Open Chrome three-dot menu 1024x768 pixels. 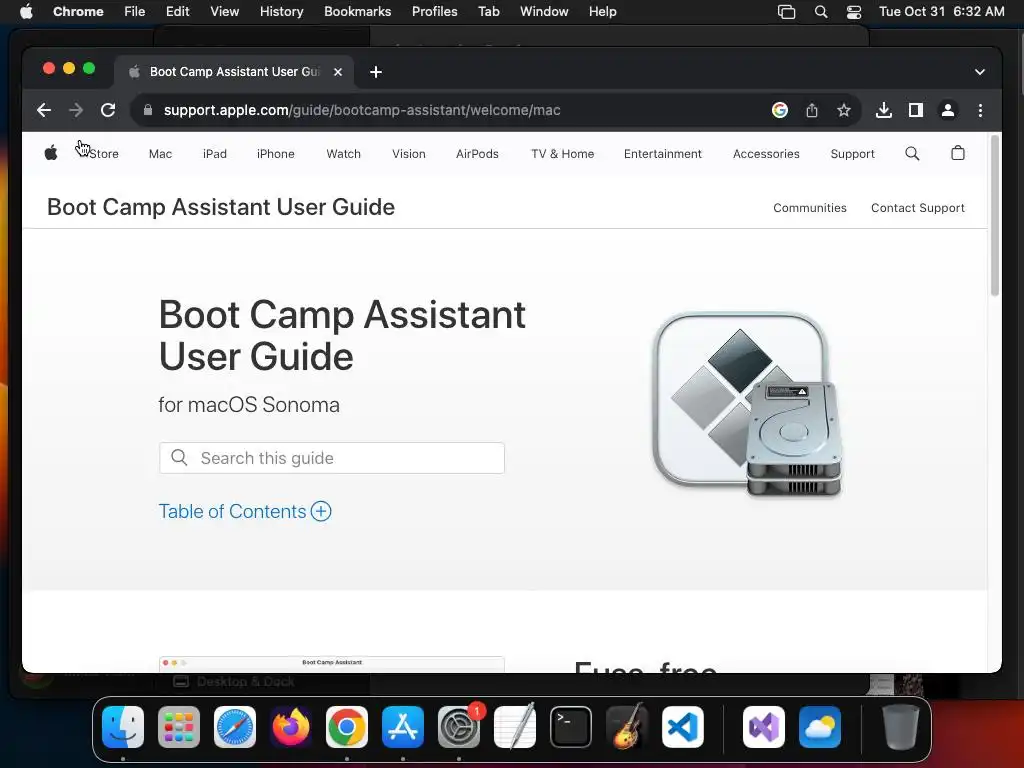point(980,110)
